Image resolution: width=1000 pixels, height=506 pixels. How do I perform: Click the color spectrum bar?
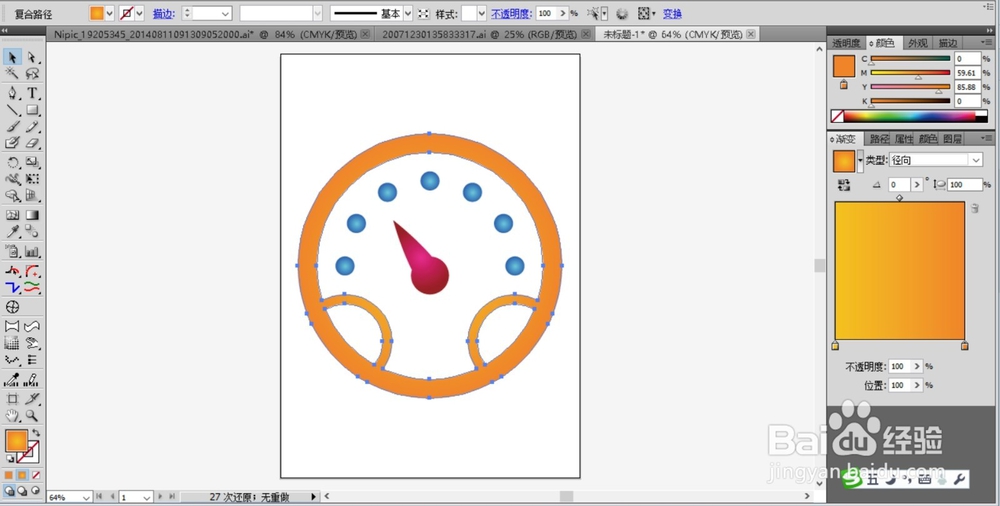pyautogui.click(x=909, y=117)
